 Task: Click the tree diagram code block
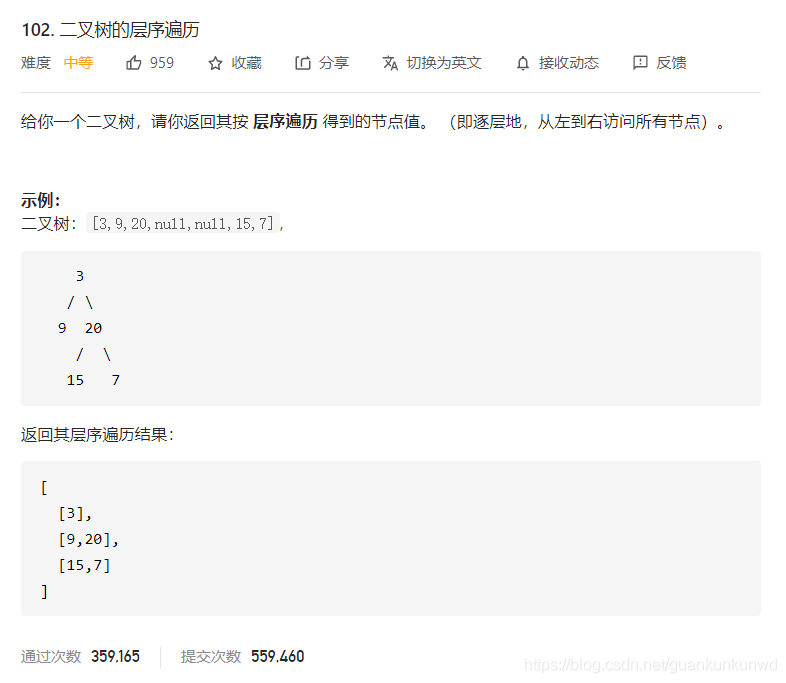point(391,328)
